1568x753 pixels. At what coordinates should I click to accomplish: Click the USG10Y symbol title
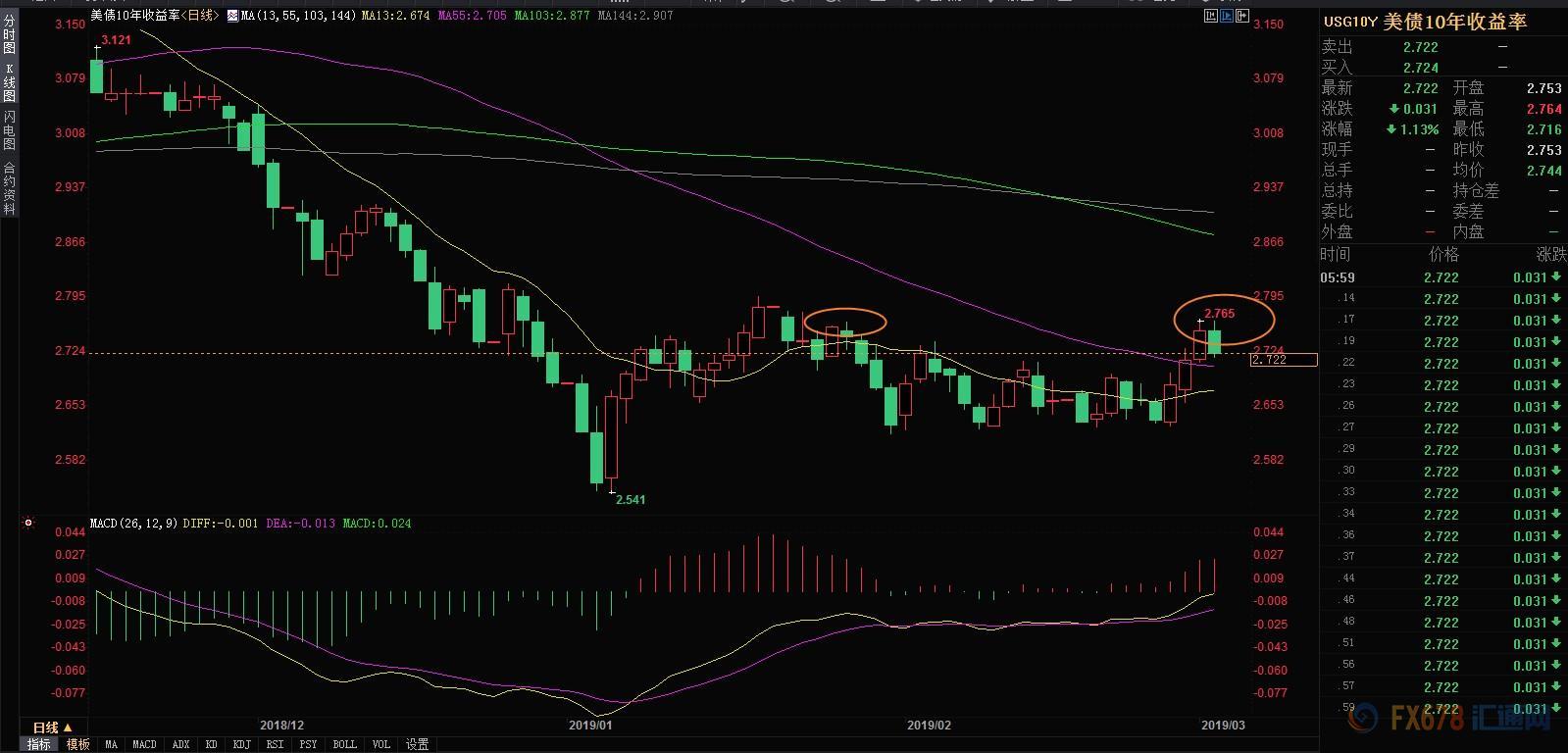pyautogui.click(x=1350, y=23)
